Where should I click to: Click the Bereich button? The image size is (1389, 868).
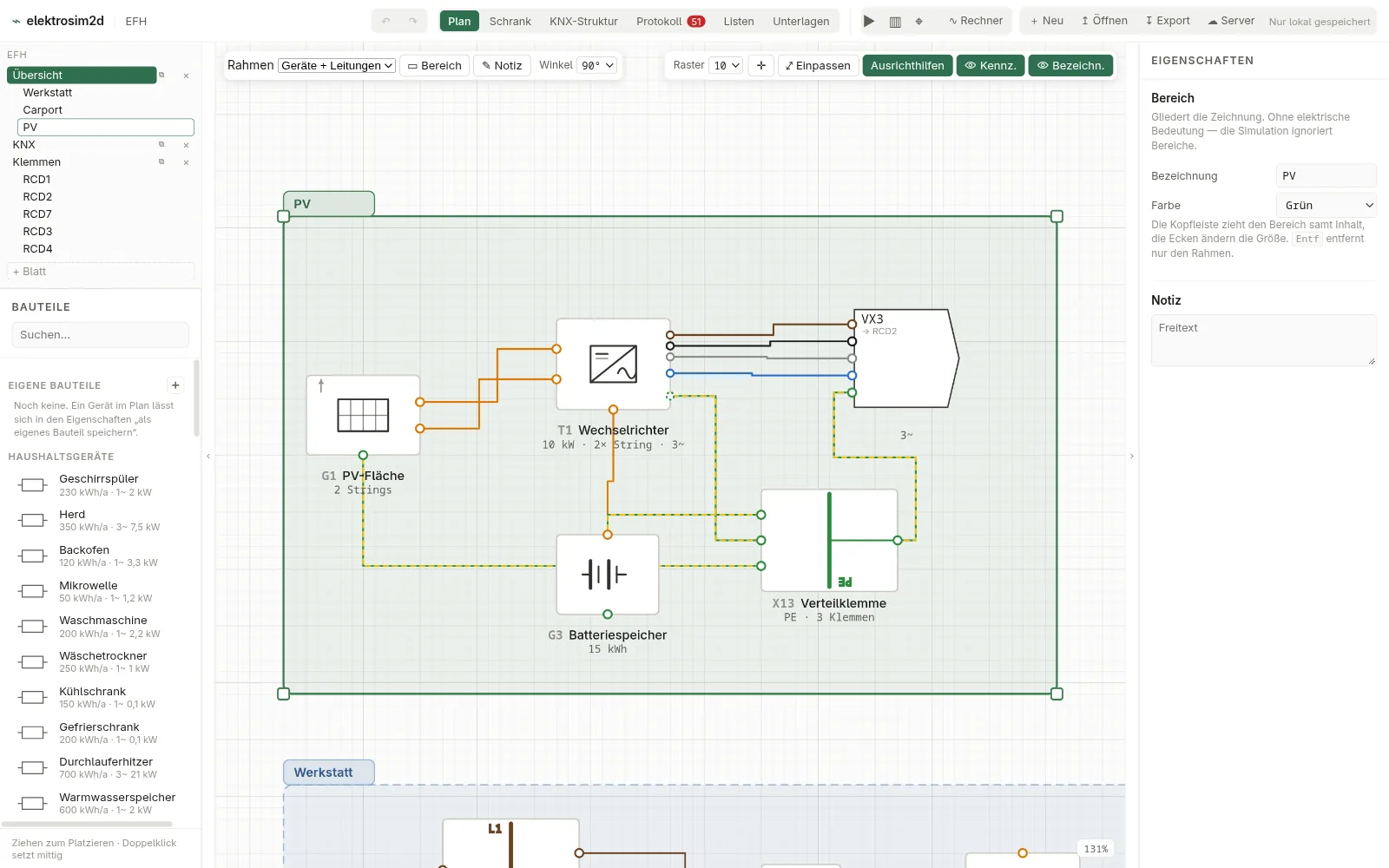[435, 65]
